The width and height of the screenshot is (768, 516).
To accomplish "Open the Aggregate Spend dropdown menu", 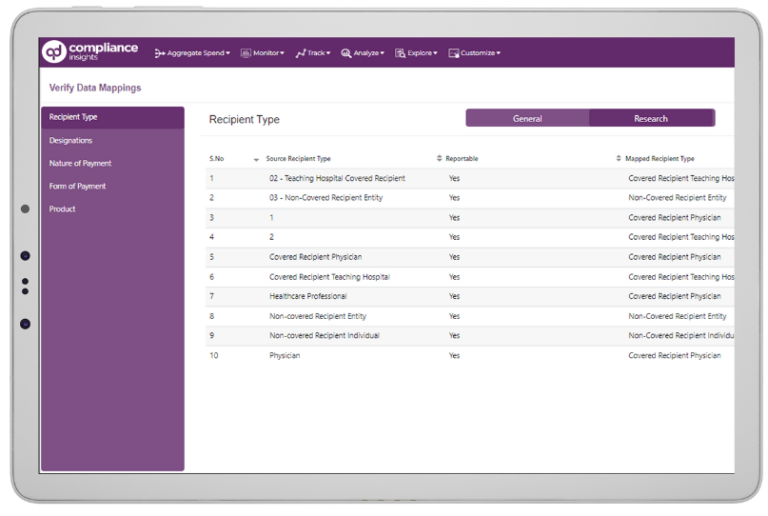I will click(192, 53).
